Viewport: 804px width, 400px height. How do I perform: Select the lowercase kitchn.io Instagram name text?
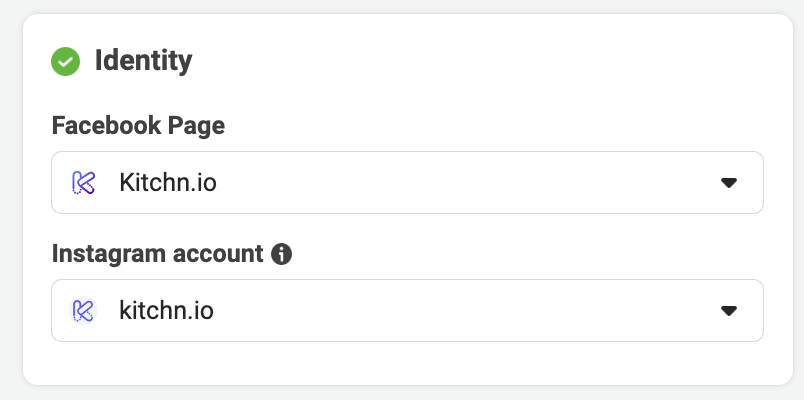[166, 311]
